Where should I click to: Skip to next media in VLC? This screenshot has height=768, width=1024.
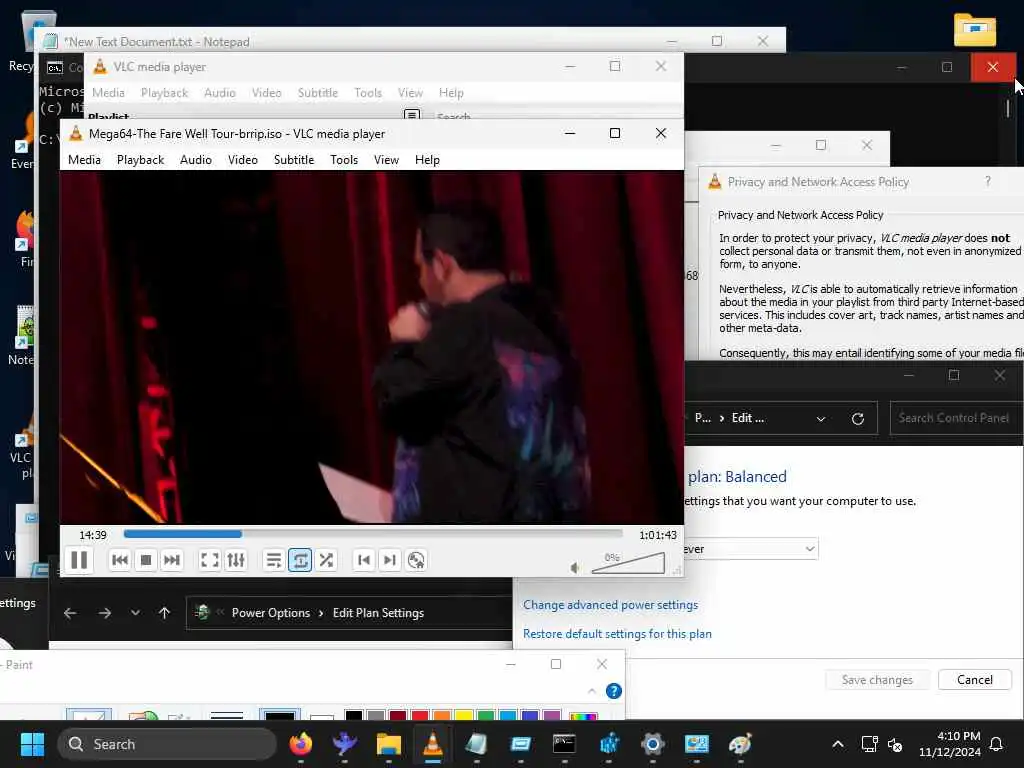click(172, 560)
